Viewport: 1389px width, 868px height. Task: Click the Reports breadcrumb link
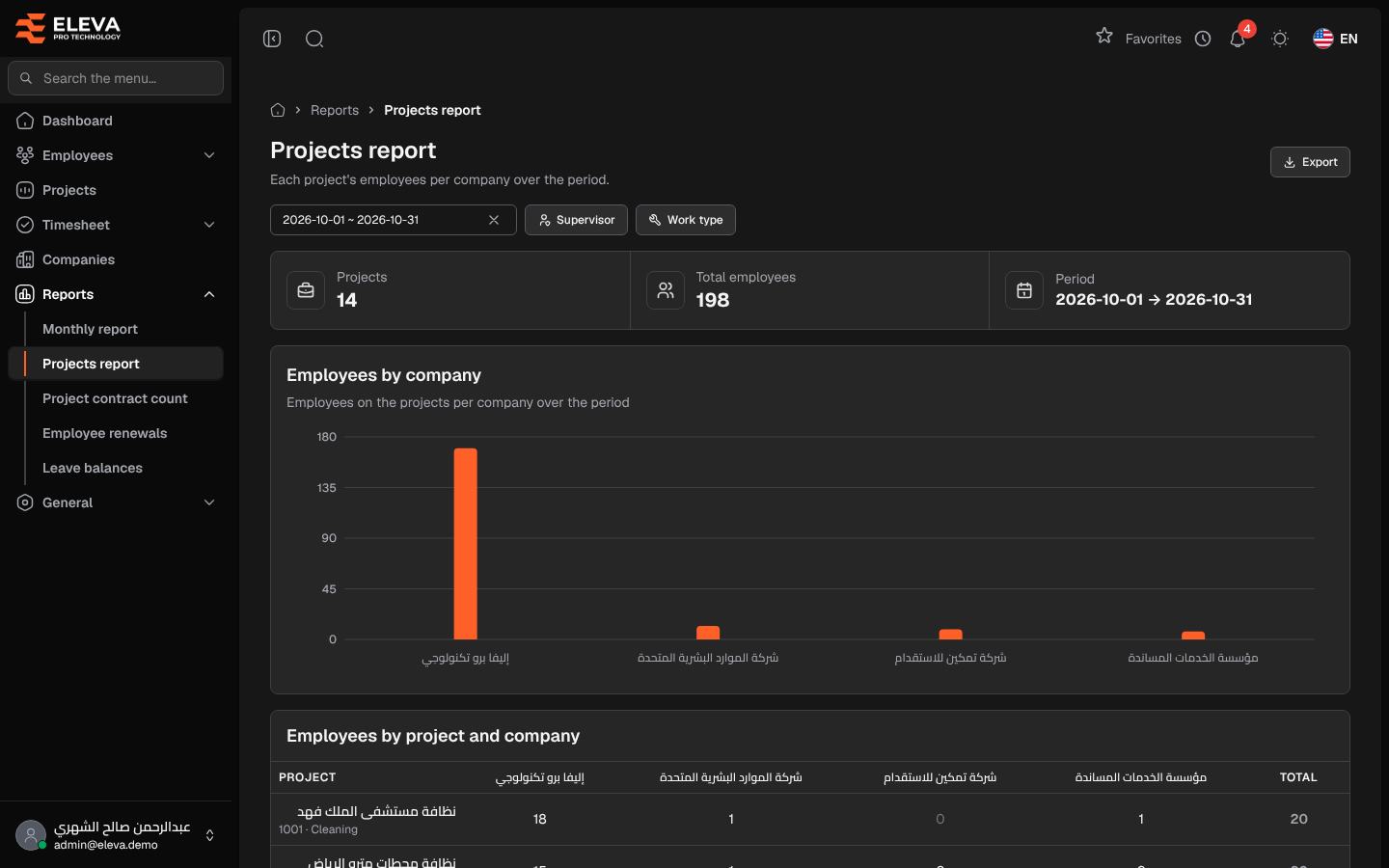coord(335,110)
